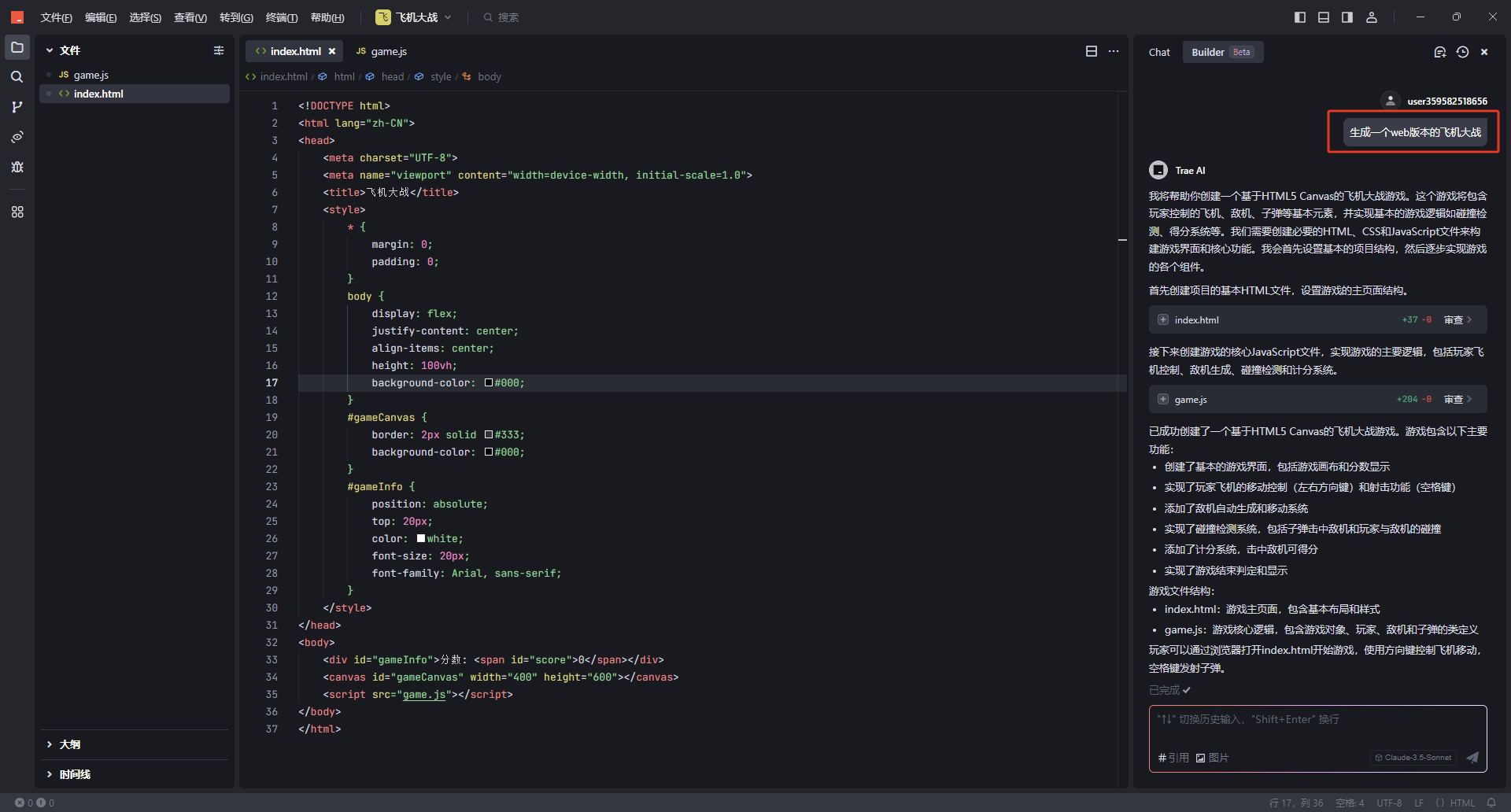Split the editor with the layout icon
The image size is (1511, 812).
(1092, 51)
